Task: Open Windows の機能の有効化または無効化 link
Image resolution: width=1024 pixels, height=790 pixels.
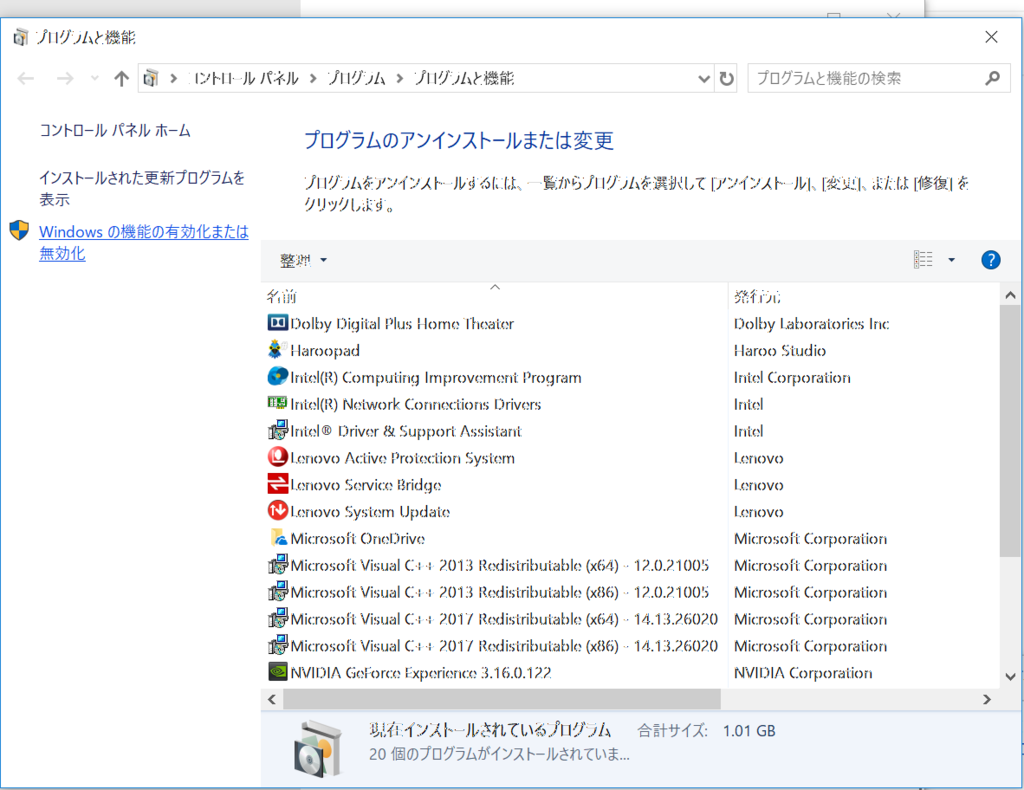Action: 144,242
